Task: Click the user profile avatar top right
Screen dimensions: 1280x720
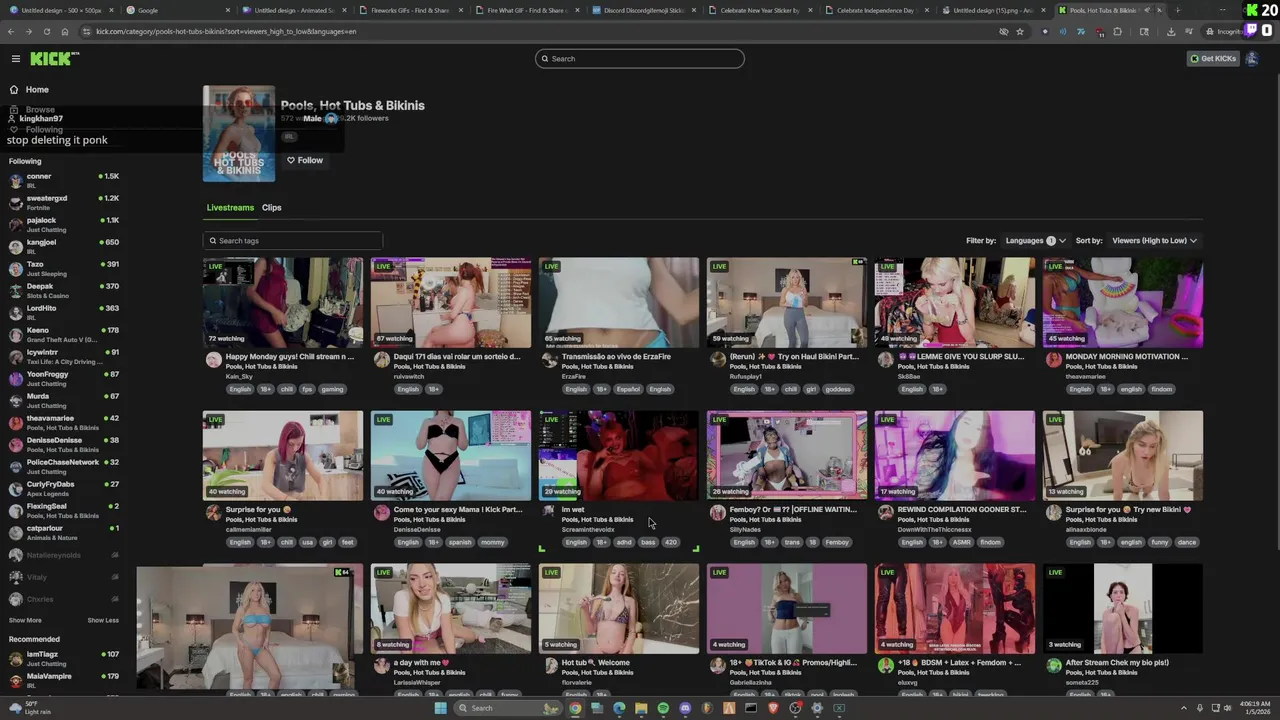Action: click(x=1251, y=58)
